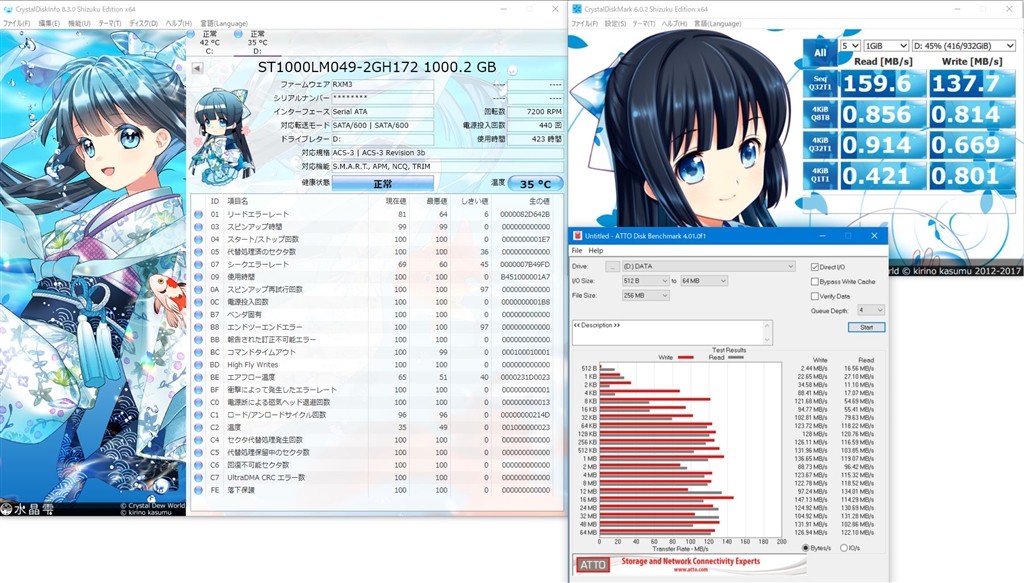Click status circle for 使用時間 row
Screen dimensions: 1024x583
pos(199,277)
